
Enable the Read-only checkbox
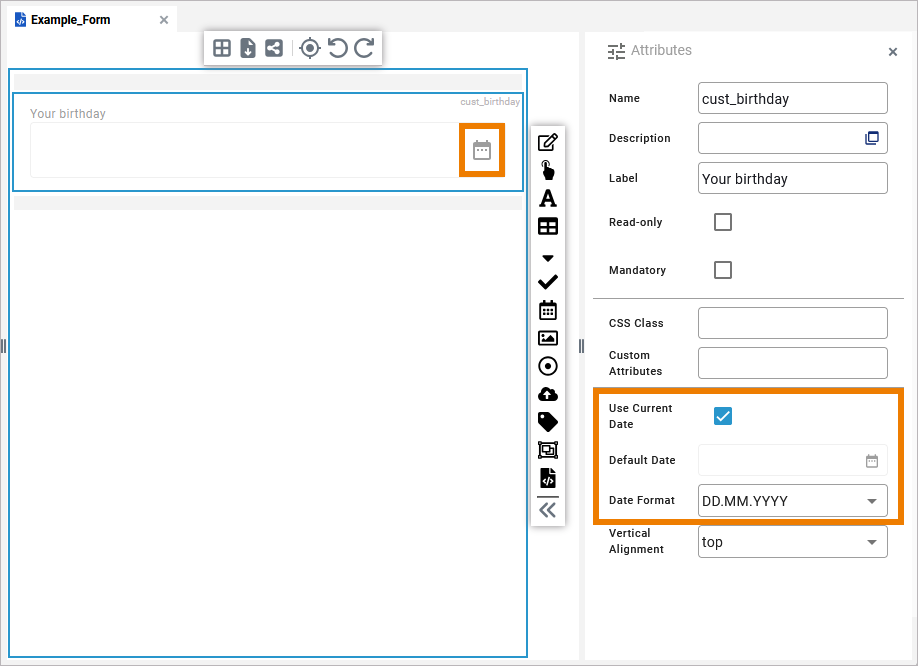click(x=723, y=222)
